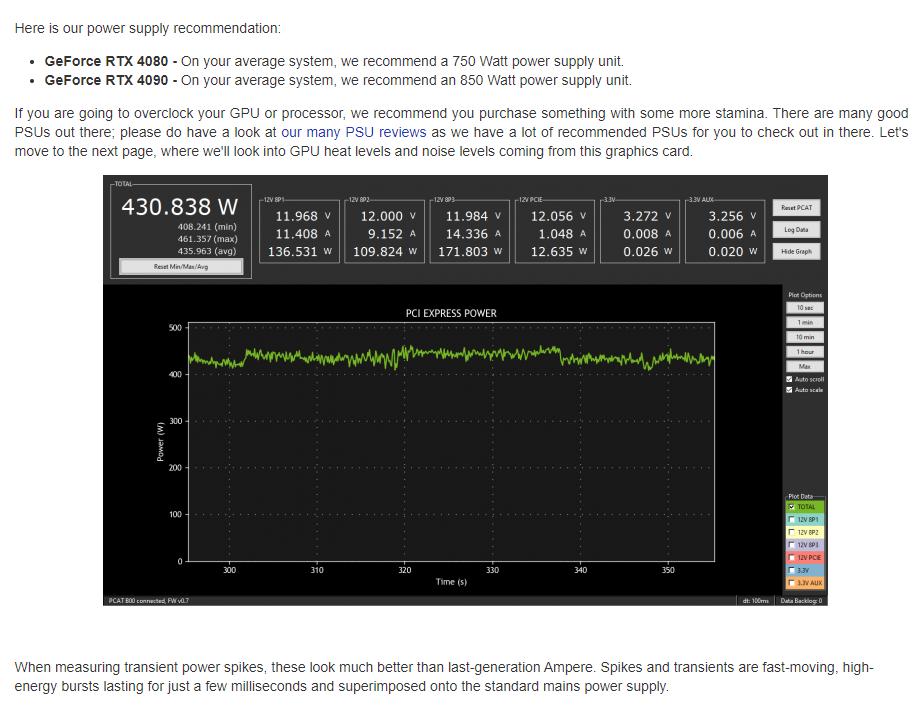Click the 12V 8P1 current 11.408 A
The width and height of the screenshot is (909, 710).
[302, 234]
